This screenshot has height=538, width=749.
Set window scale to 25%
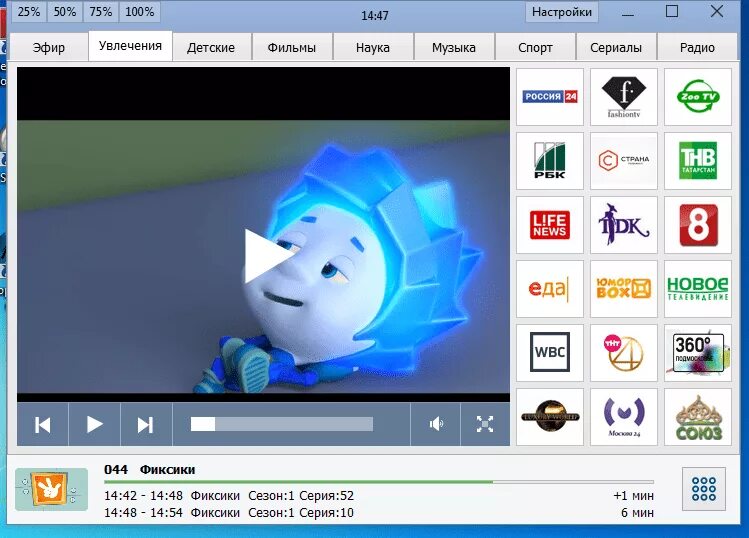[29, 12]
